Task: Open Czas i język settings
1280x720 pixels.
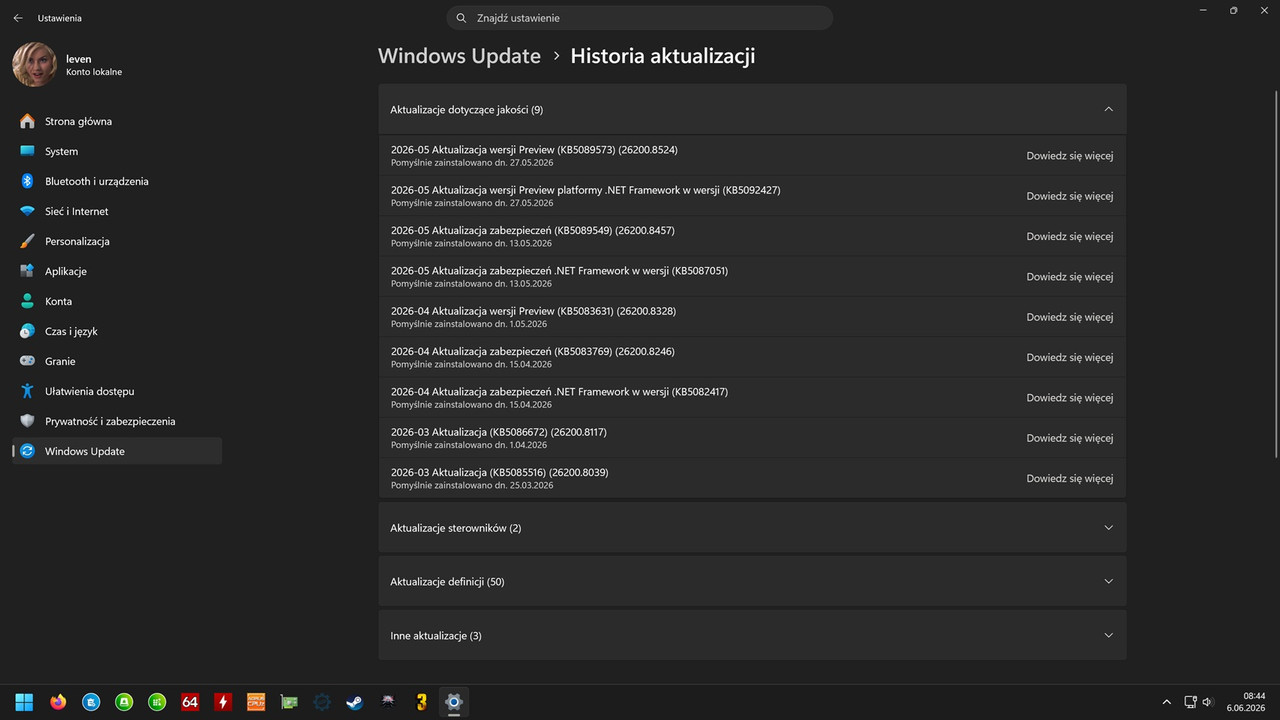Action: (117, 331)
